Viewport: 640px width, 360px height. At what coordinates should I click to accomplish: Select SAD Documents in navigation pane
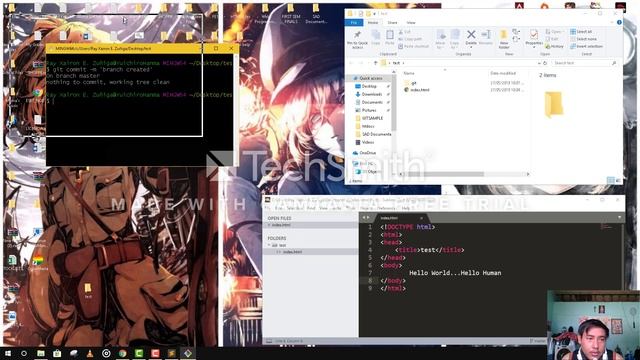pyautogui.click(x=376, y=134)
